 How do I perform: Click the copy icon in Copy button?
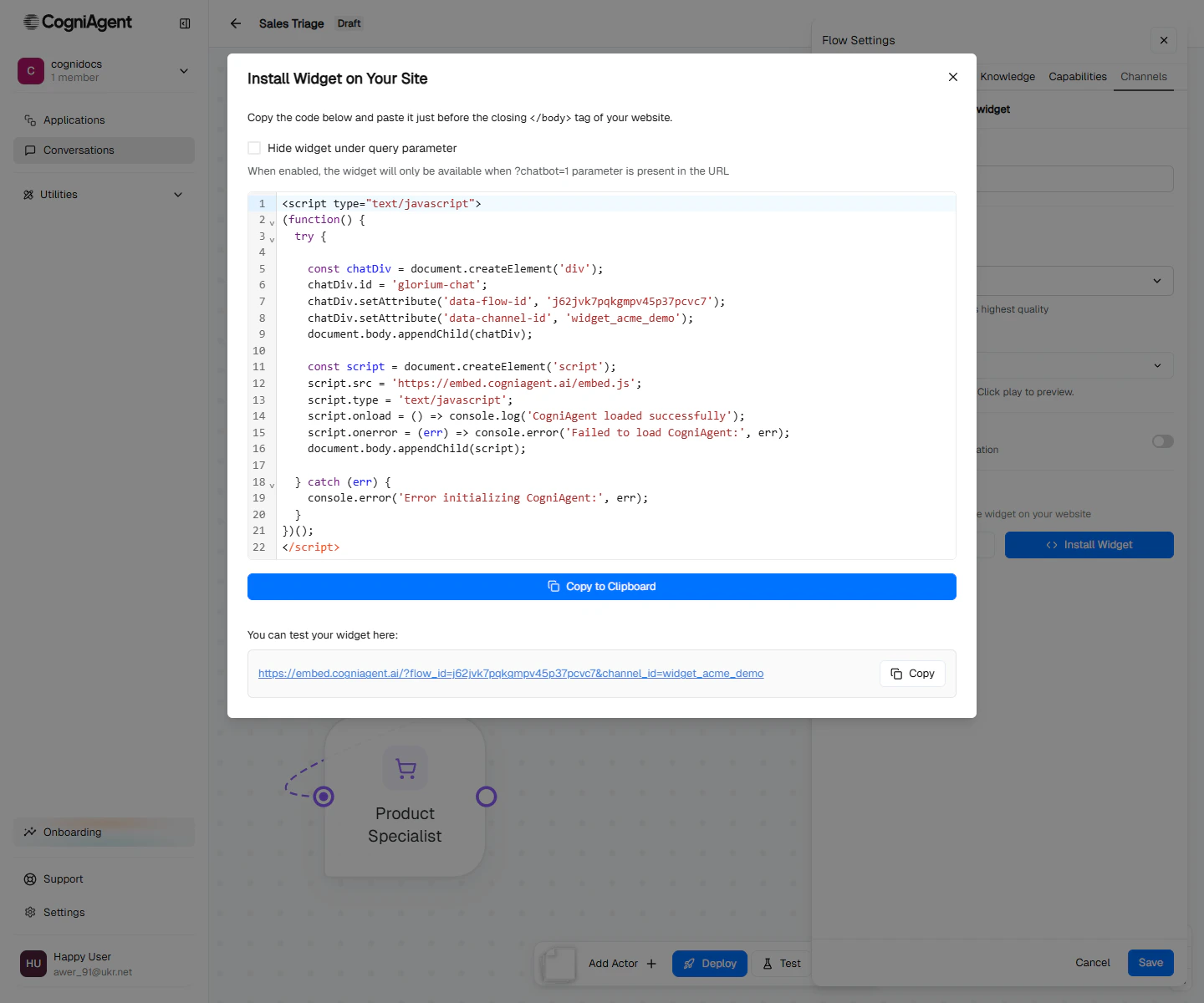pyautogui.click(x=896, y=674)
